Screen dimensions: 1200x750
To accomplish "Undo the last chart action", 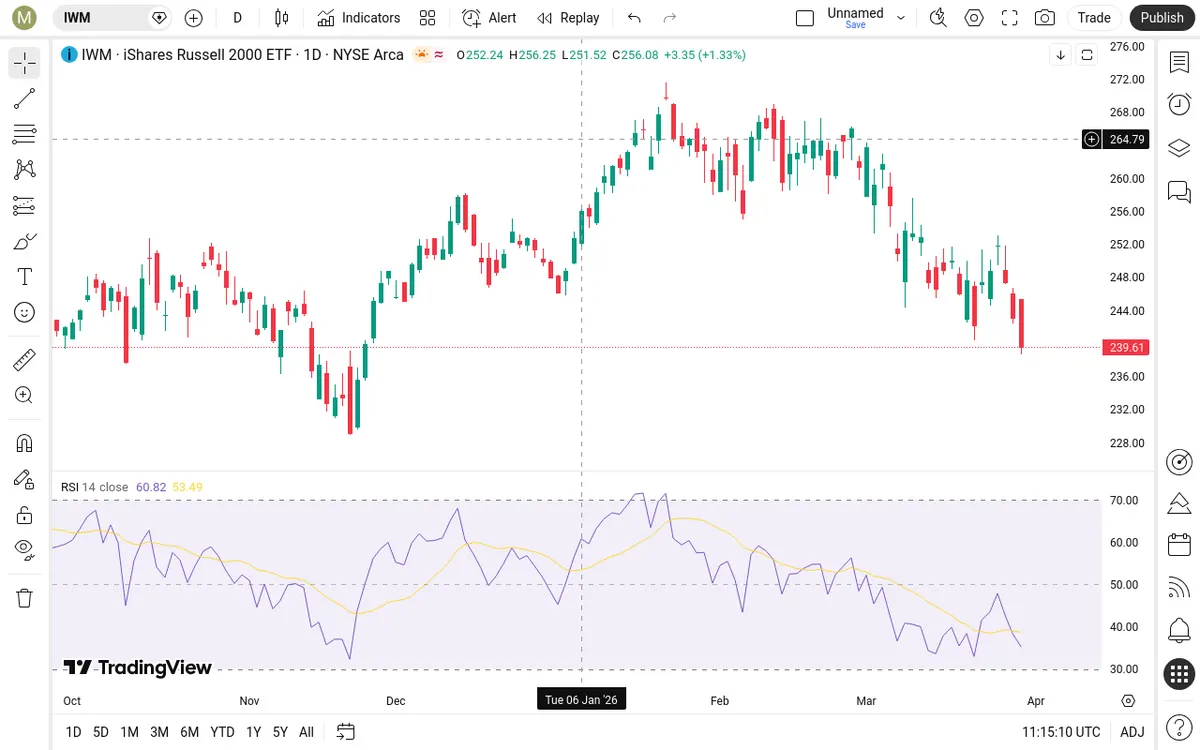I will coord(634,18).
